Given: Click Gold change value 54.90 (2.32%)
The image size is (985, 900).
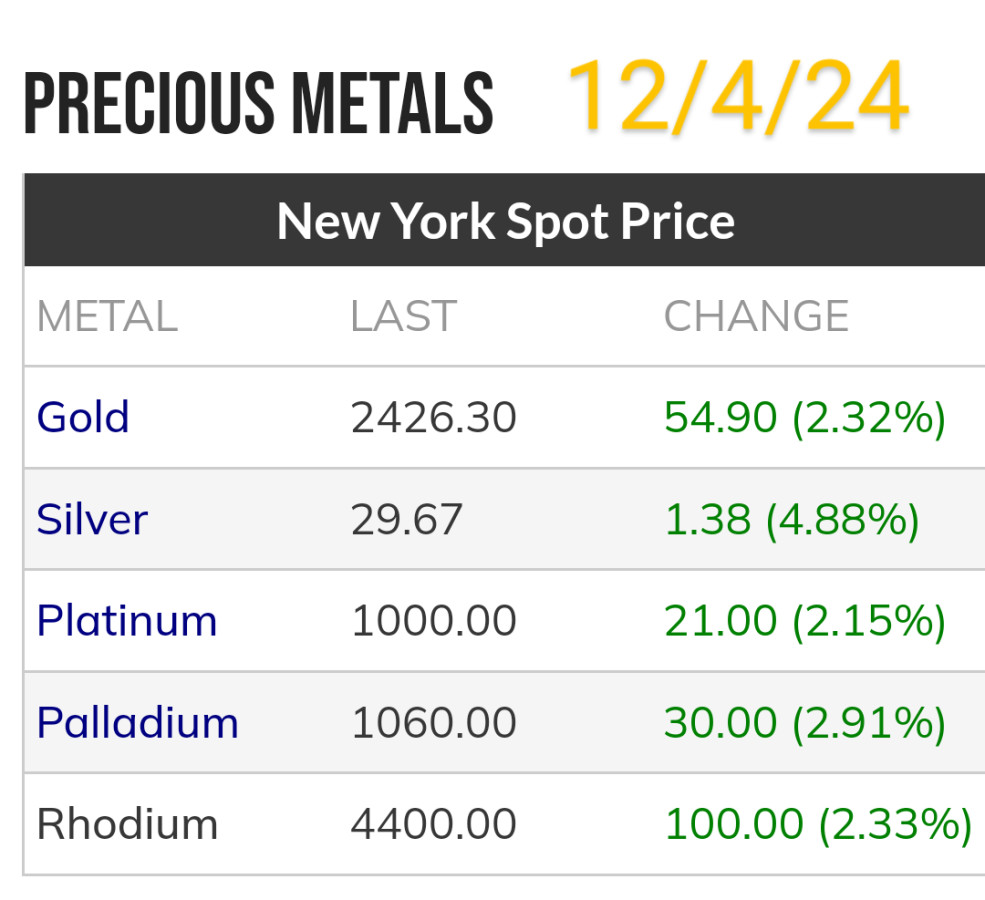Looking at the screenshot, I should click(804, 417).
